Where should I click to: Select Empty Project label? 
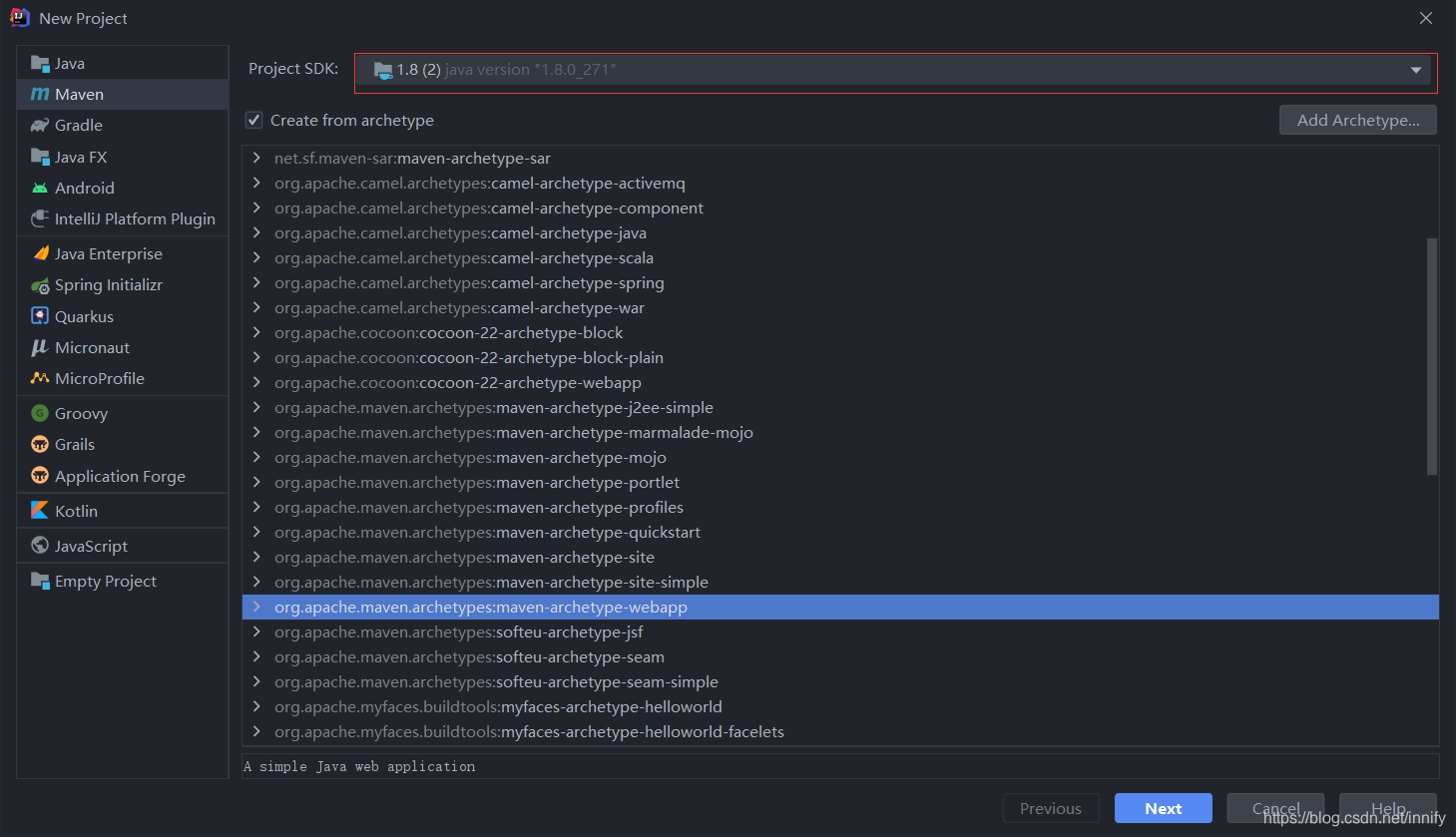coord(106,581)
